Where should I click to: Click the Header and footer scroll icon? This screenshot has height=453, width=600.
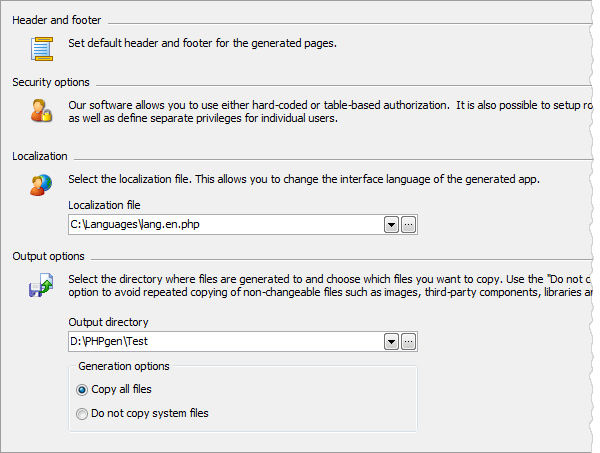click(41, 48)
